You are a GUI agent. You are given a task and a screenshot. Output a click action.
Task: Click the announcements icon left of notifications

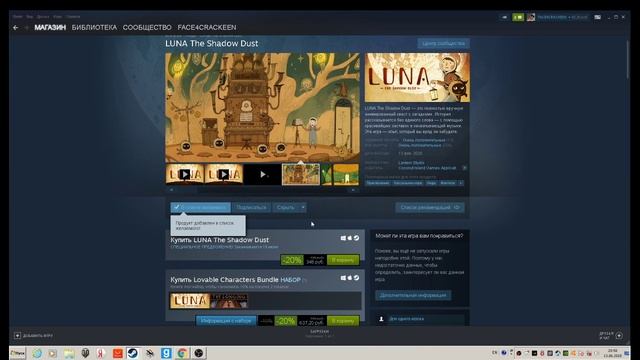(x=504, y=17)
